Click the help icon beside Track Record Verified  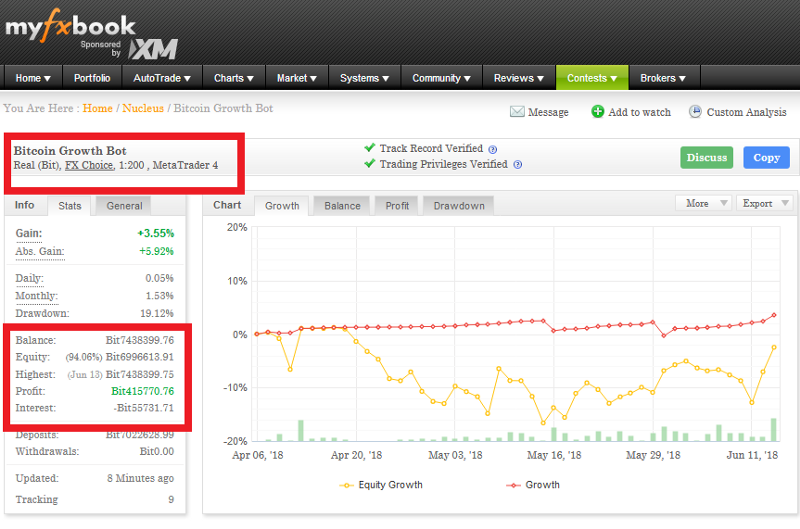(492, 149)
